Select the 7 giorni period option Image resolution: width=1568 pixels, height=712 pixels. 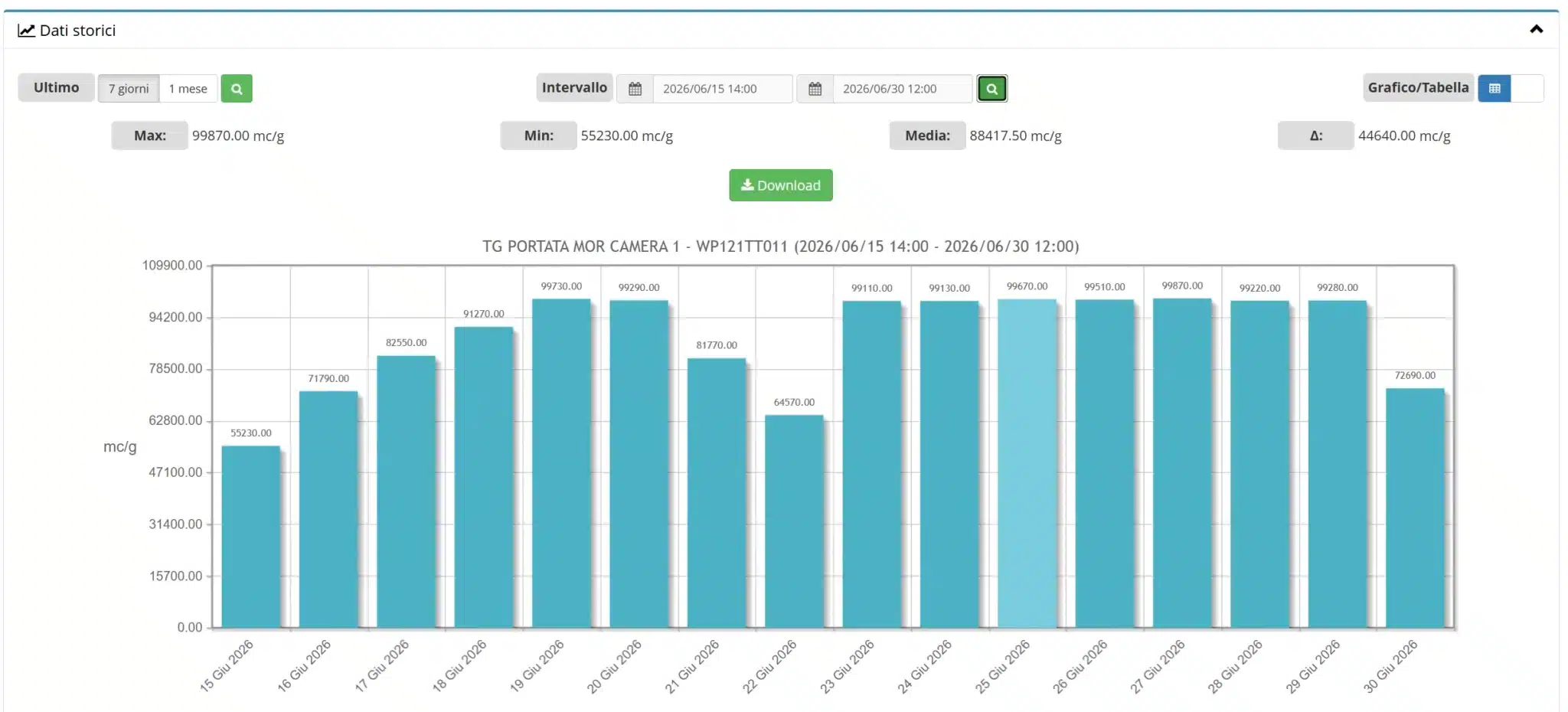pyautogui.click(x=129, y=89)
